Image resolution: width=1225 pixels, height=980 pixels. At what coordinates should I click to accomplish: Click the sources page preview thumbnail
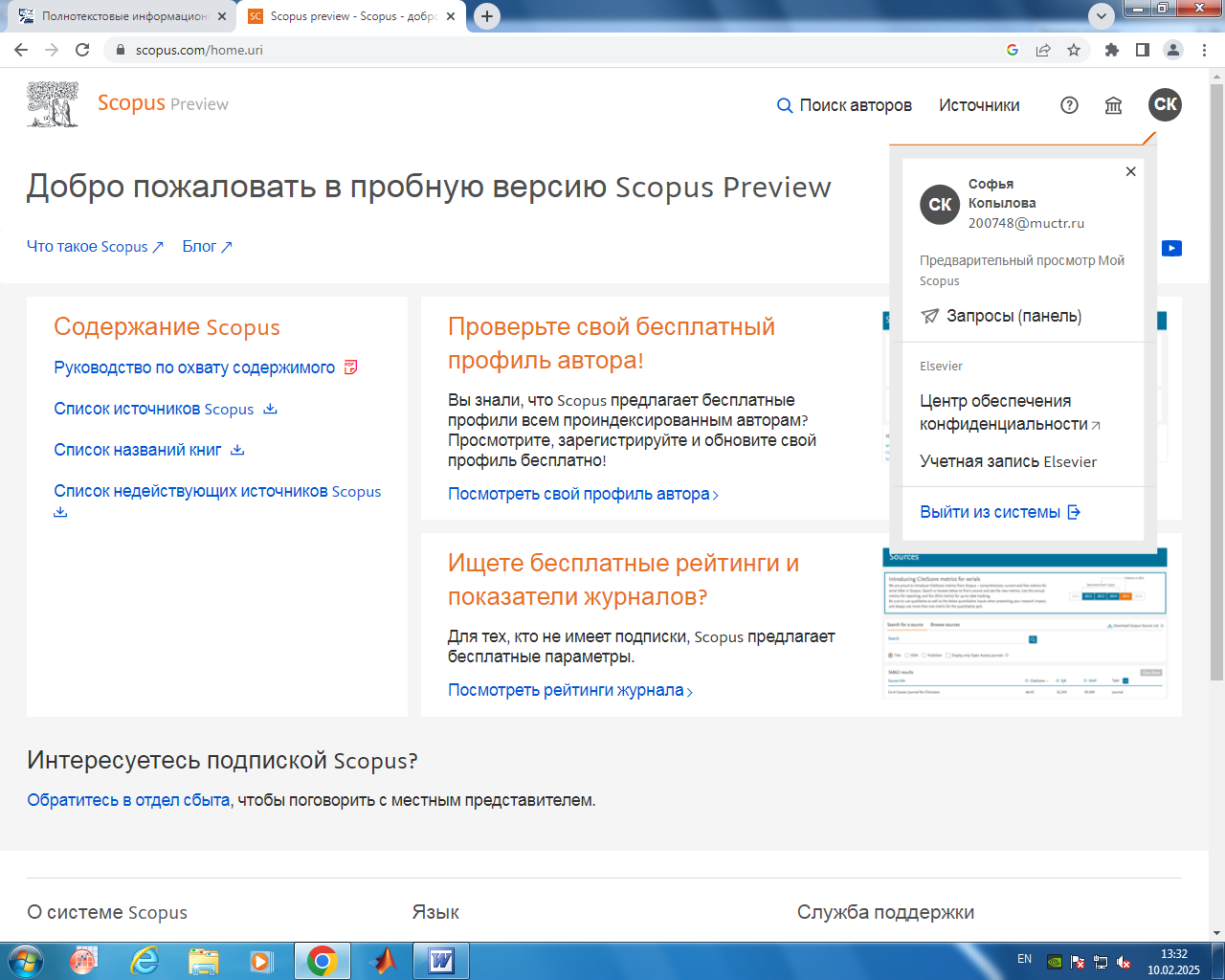pyautogui.click(x=1024, y=622)
